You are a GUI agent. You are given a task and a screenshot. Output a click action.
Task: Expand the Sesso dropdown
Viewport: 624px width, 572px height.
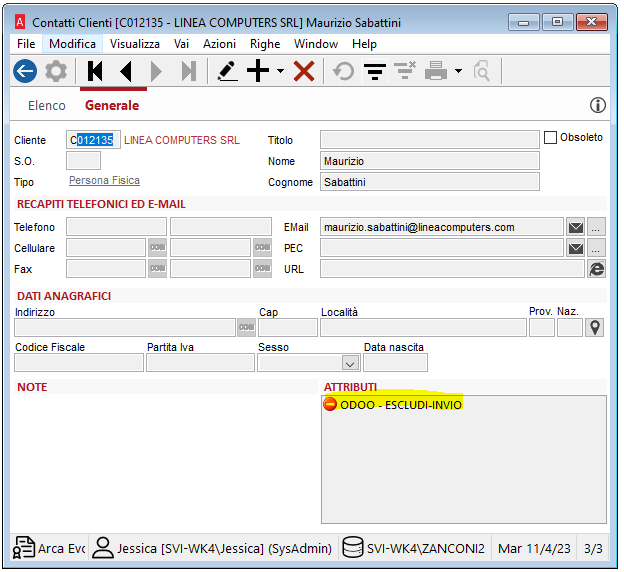coord(350,363)
